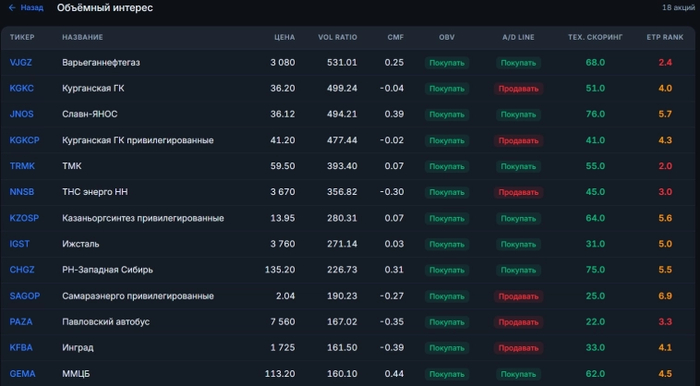Image resolution: width=700 pixels, height=386 pixels.
Task: Open the KFBA ticker link
Action: click(21, 348)
